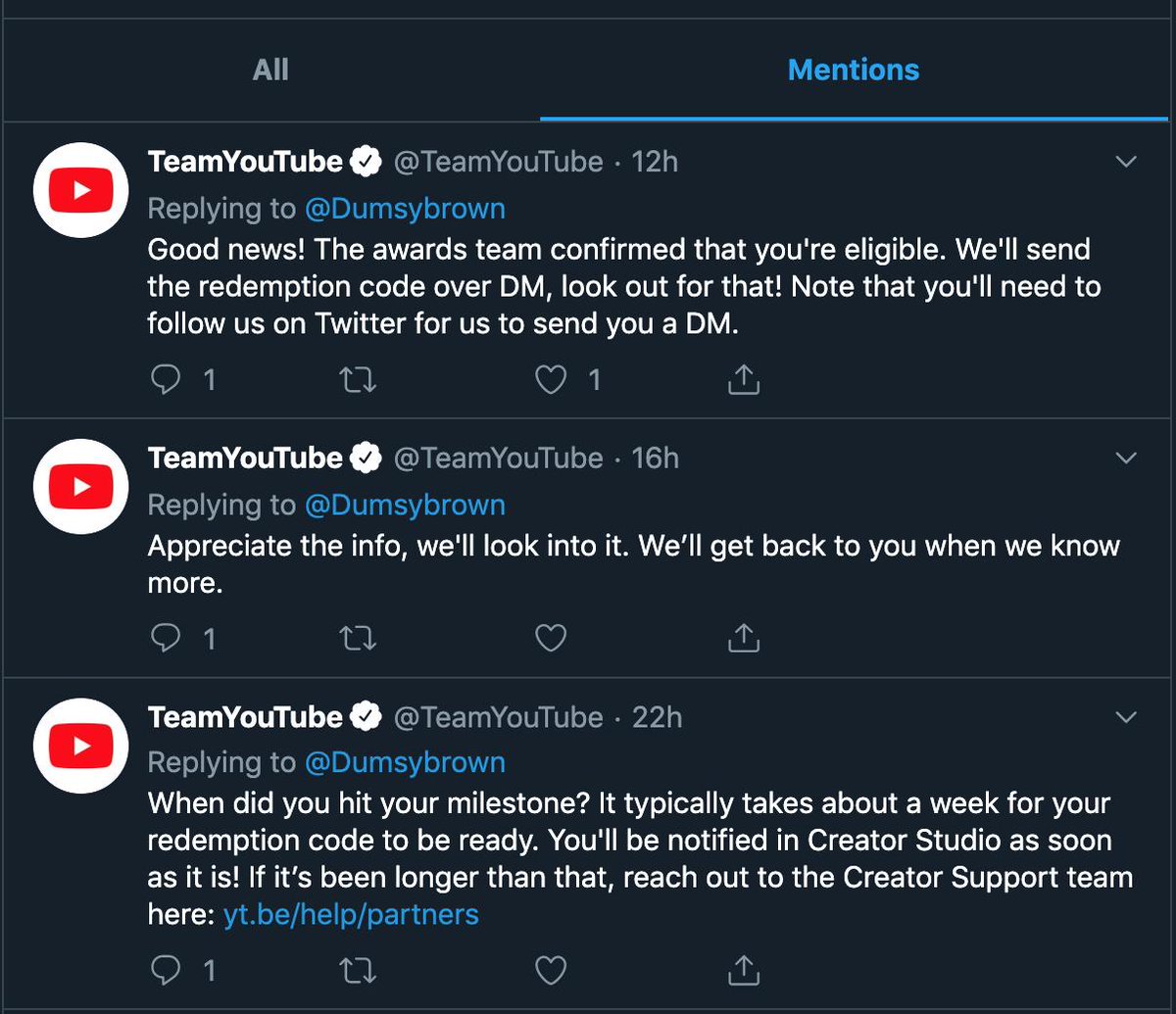Open the yt.be/help/partners link

pos(351,915)
